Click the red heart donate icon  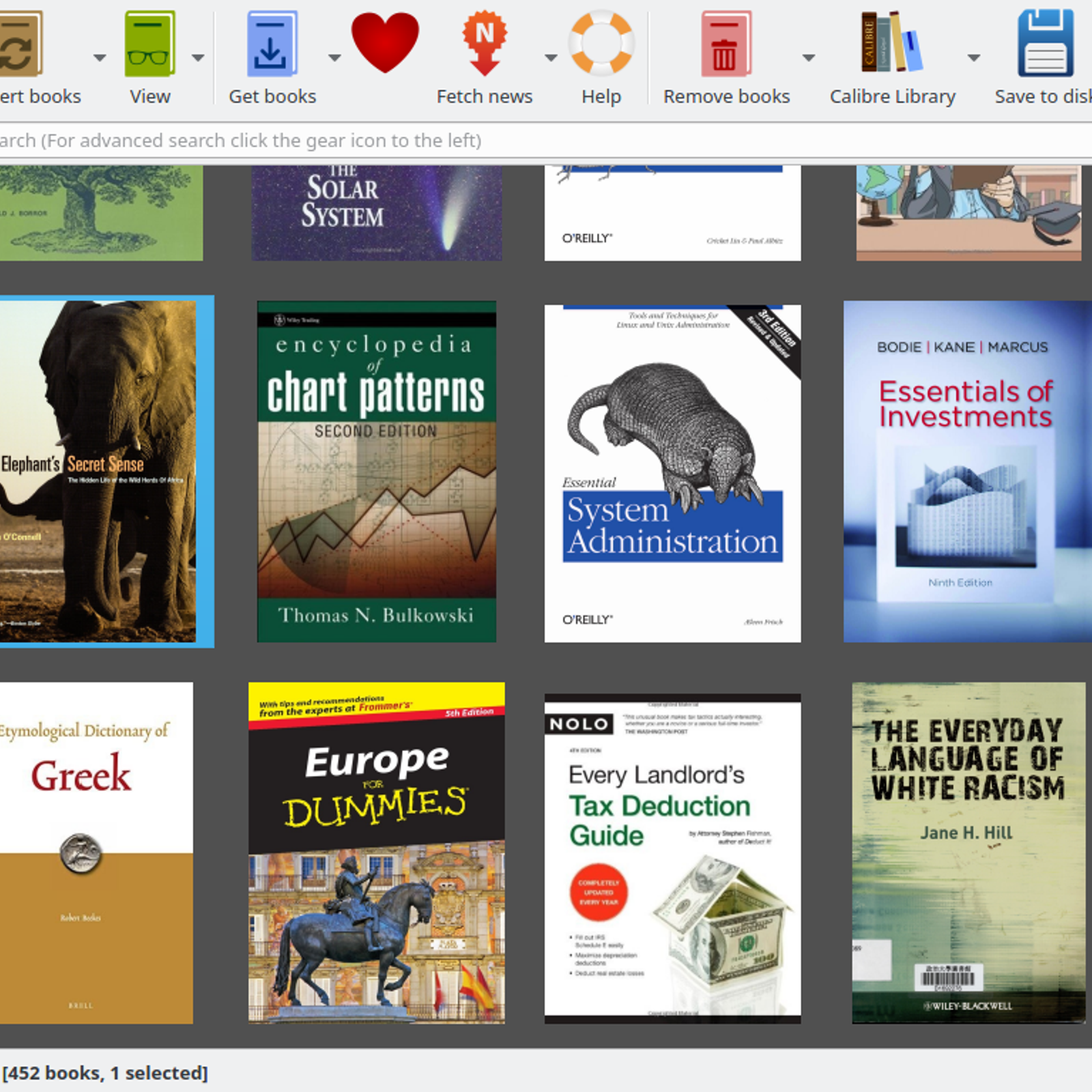point(385,42)
